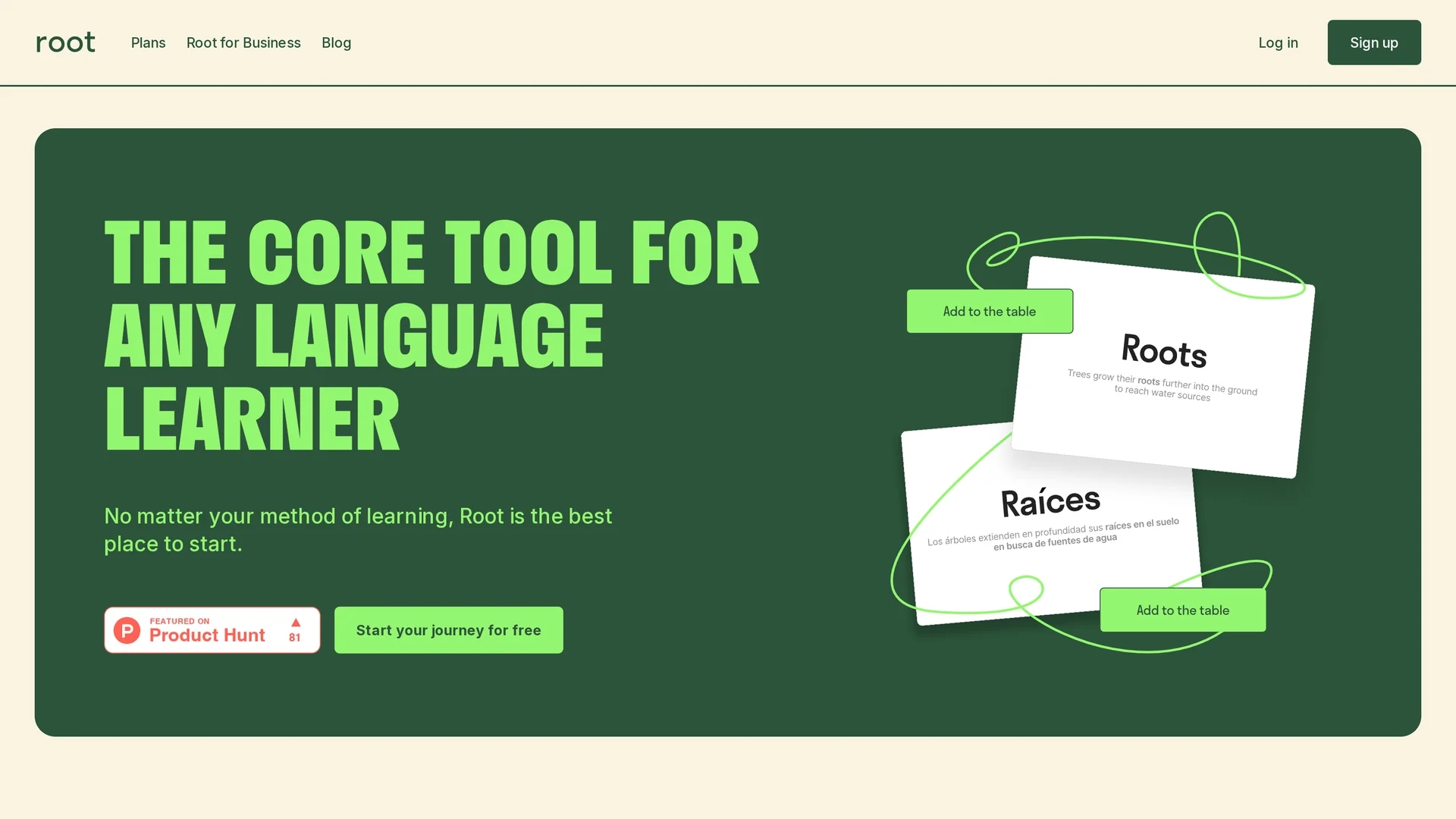The height and width of the screenshot is (819, 1456).
Task: Click Start your journey for free
Action: coord(448,629)
